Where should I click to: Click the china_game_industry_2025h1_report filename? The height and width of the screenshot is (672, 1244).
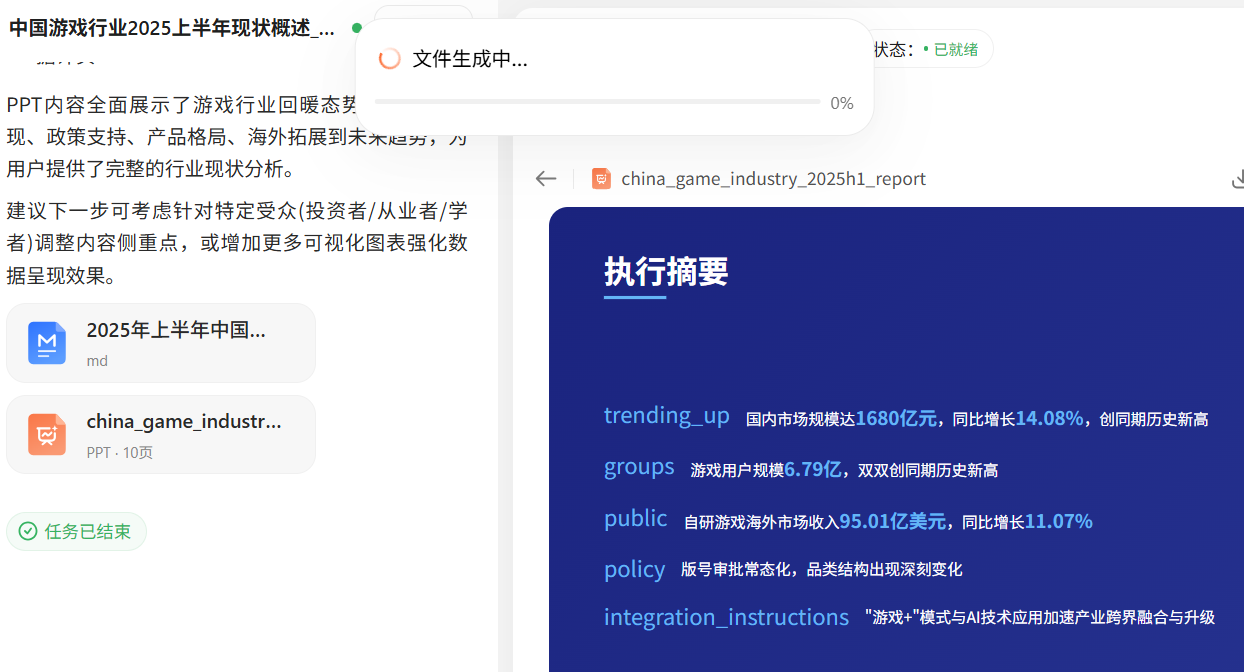coord(773,179)
